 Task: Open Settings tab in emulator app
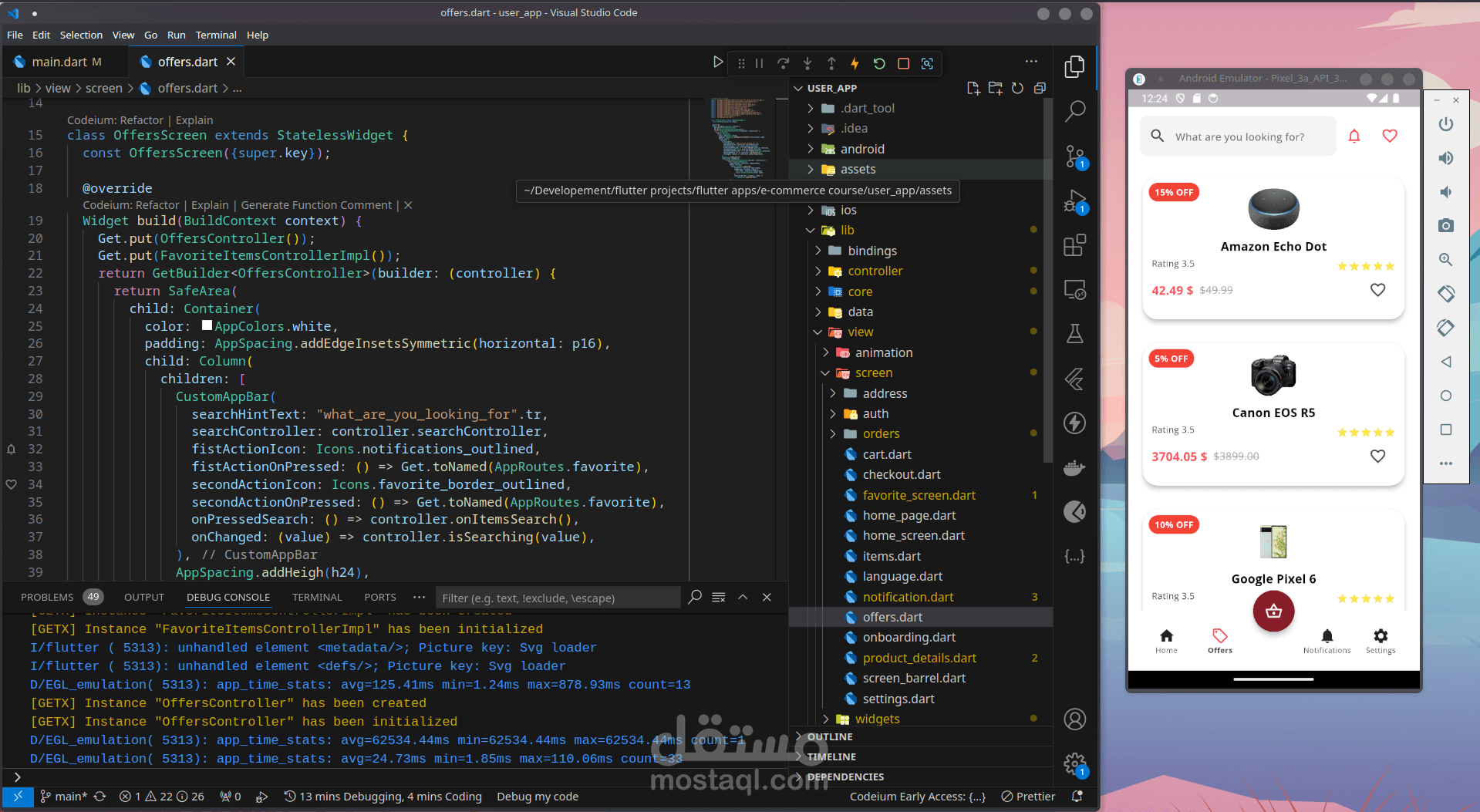point(1381,640)
